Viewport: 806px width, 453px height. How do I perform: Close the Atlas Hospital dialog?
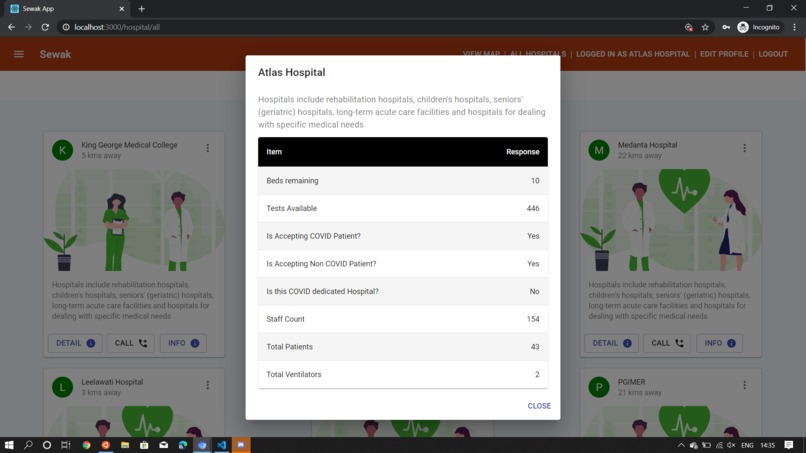coord(539,406)
